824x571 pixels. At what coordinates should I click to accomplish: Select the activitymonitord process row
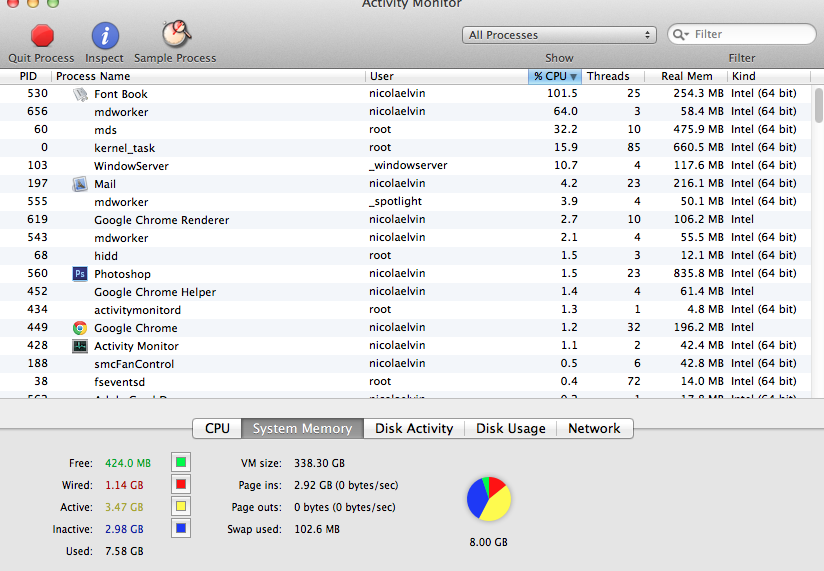coord(406,309)
